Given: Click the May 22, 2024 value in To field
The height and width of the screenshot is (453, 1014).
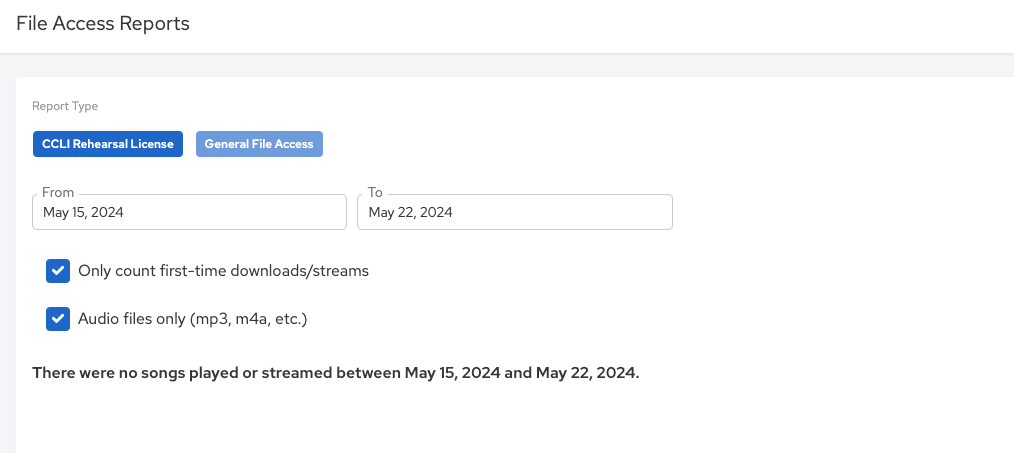Looking at the screenshot, I should (x=410, y=212).
